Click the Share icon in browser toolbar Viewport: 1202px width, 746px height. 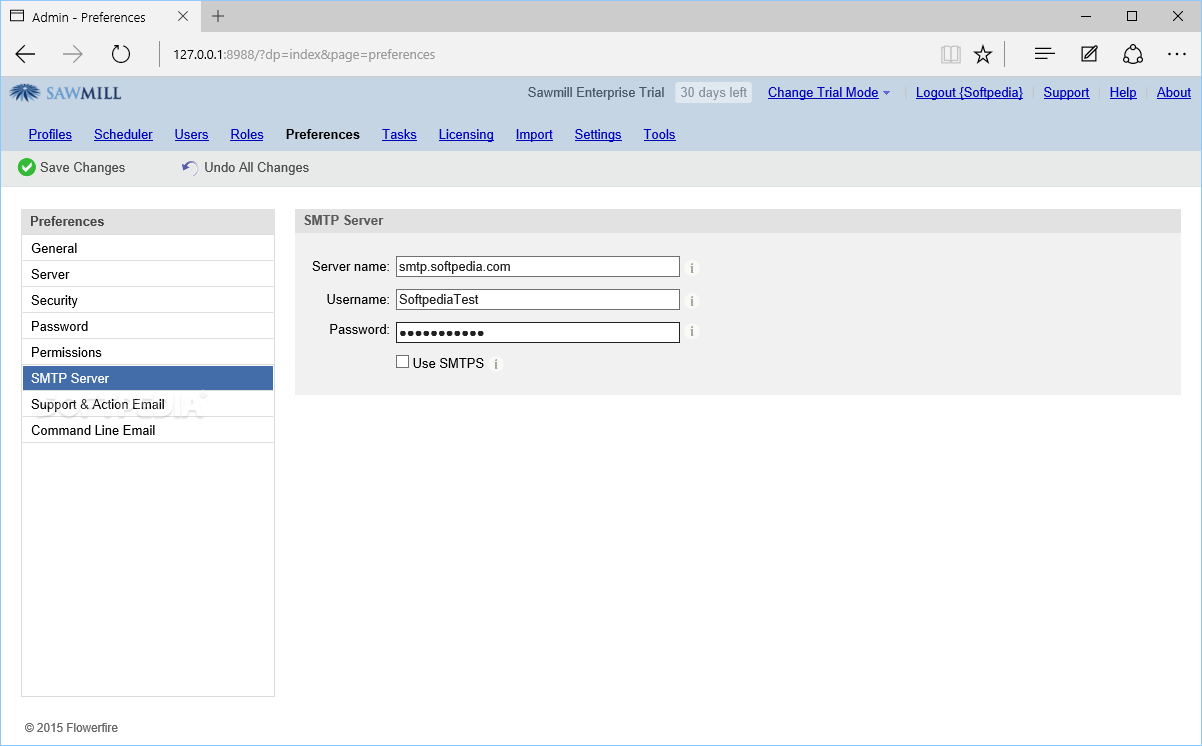point(1133,54)
